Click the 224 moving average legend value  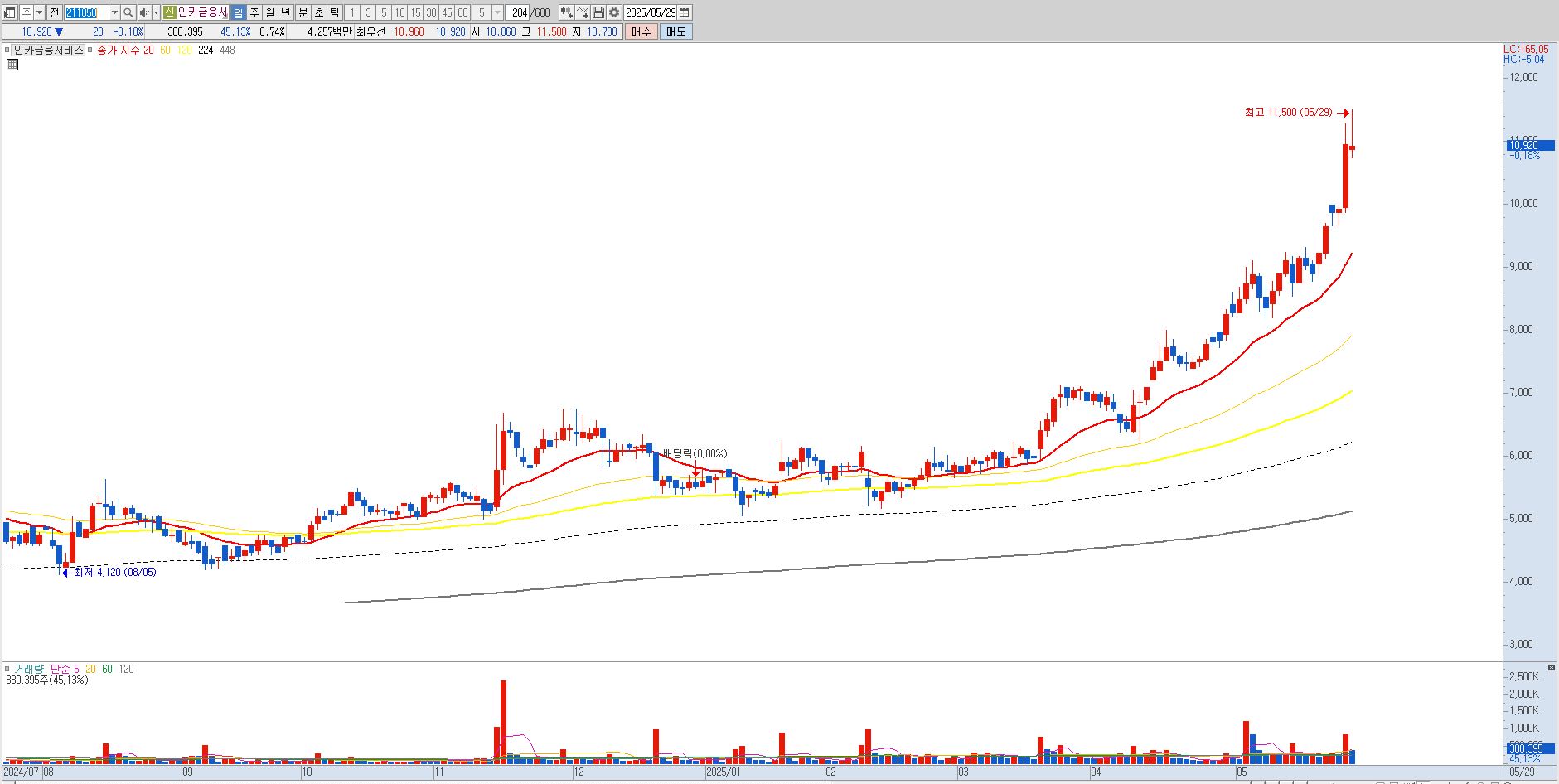(x=206, y=50)
